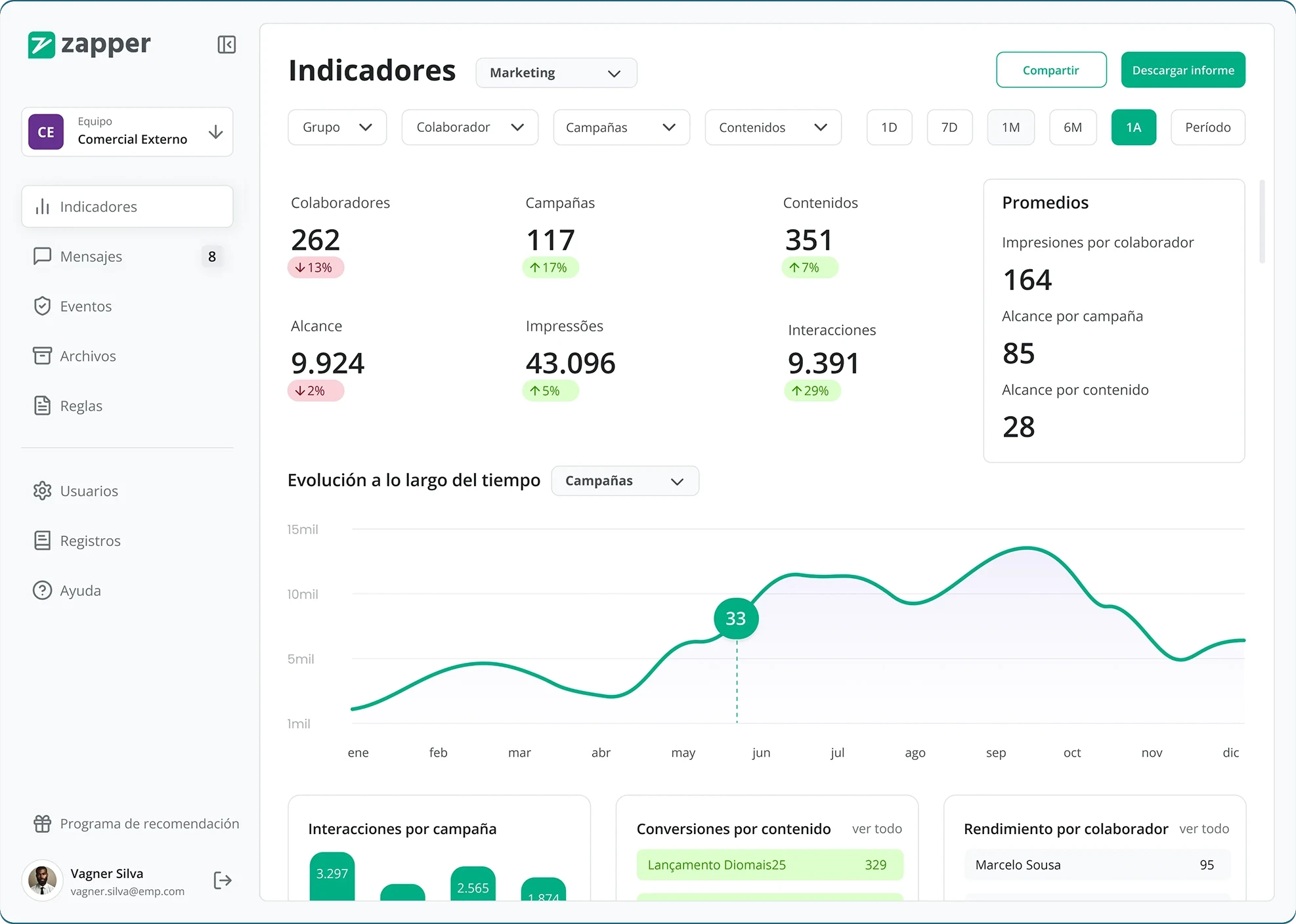Click the Colaboradores down 13% badge
Screen dimensions: 1296x924
coord(316,268)
